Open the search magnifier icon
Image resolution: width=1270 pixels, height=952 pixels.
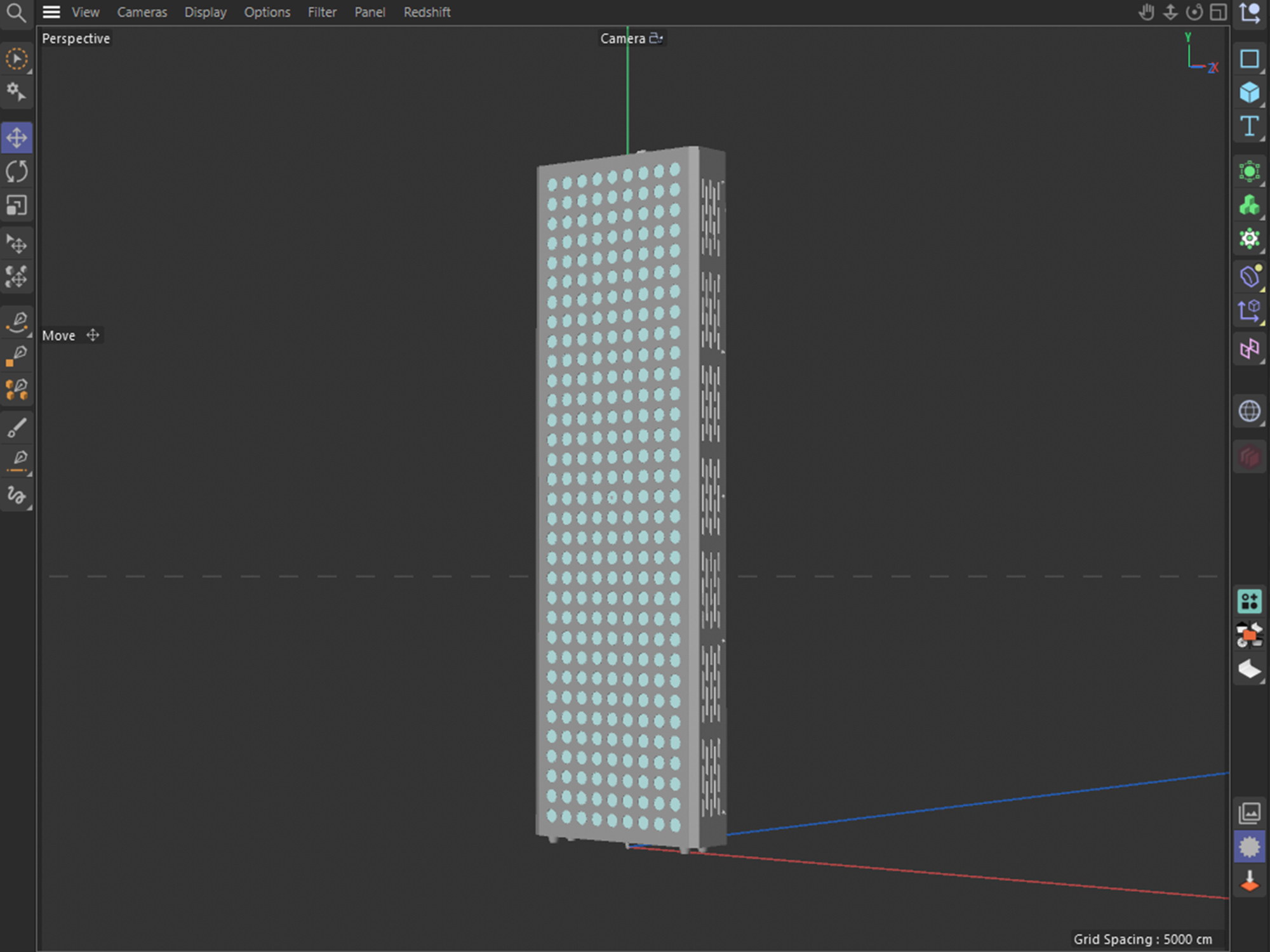(16, 13)
